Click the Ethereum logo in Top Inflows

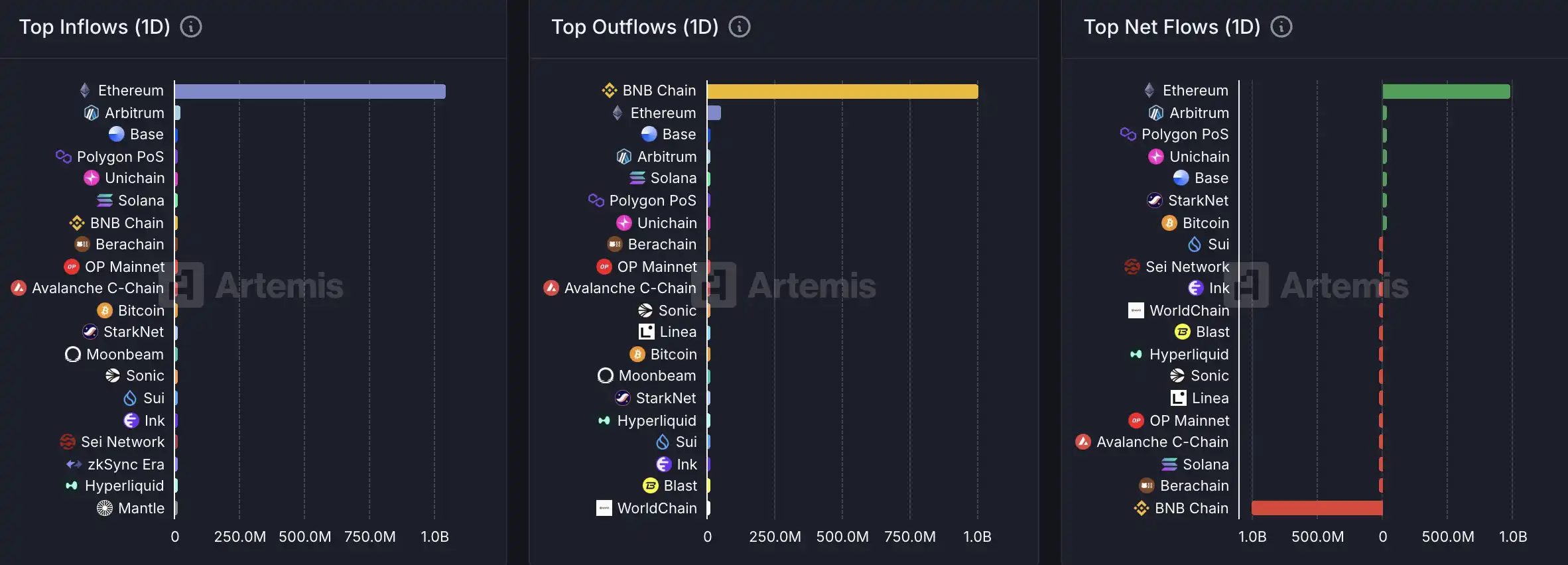point(85,90)
